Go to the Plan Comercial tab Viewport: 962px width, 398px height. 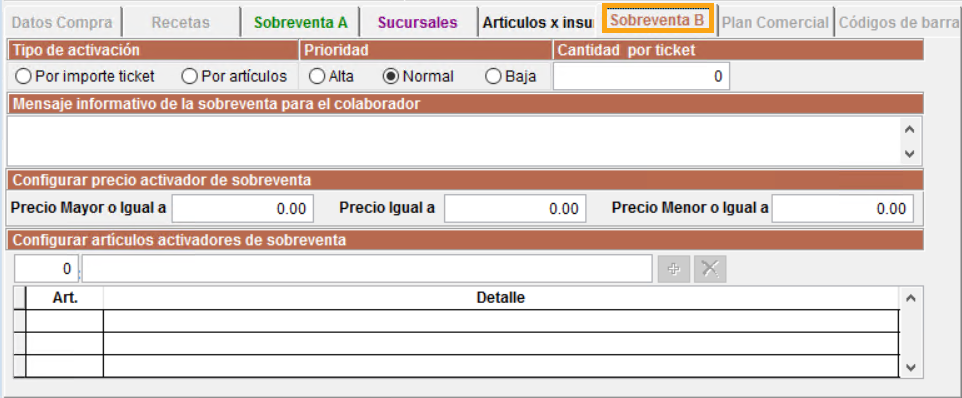(775, 23)
